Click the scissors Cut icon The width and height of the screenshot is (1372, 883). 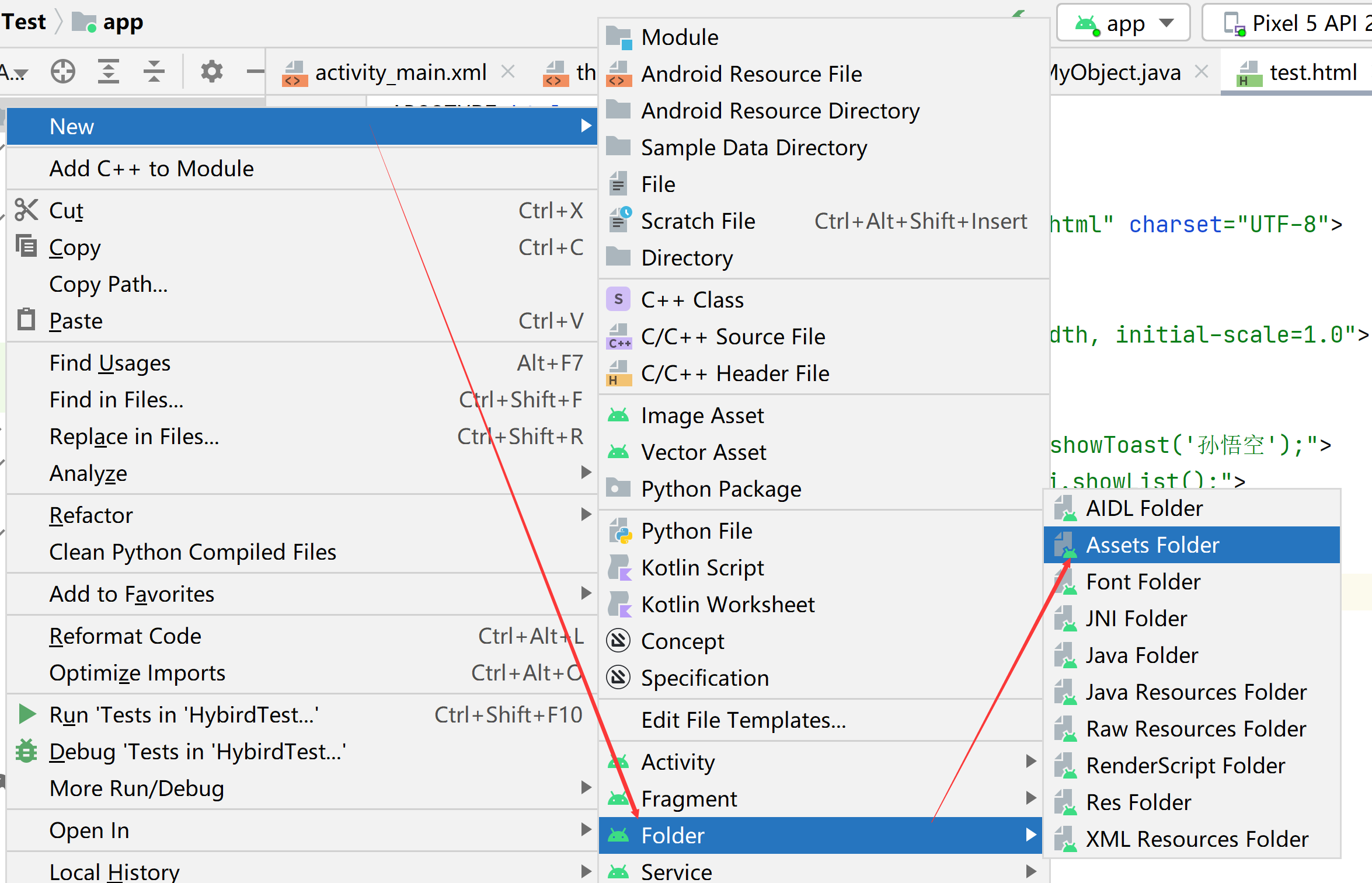tap(26, 211)
